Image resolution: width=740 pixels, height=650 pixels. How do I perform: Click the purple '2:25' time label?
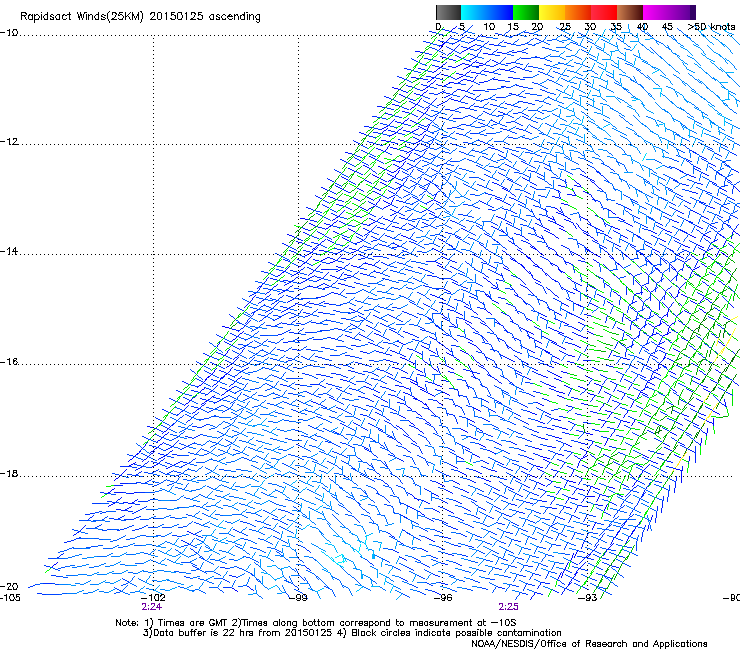click(508, 607)
